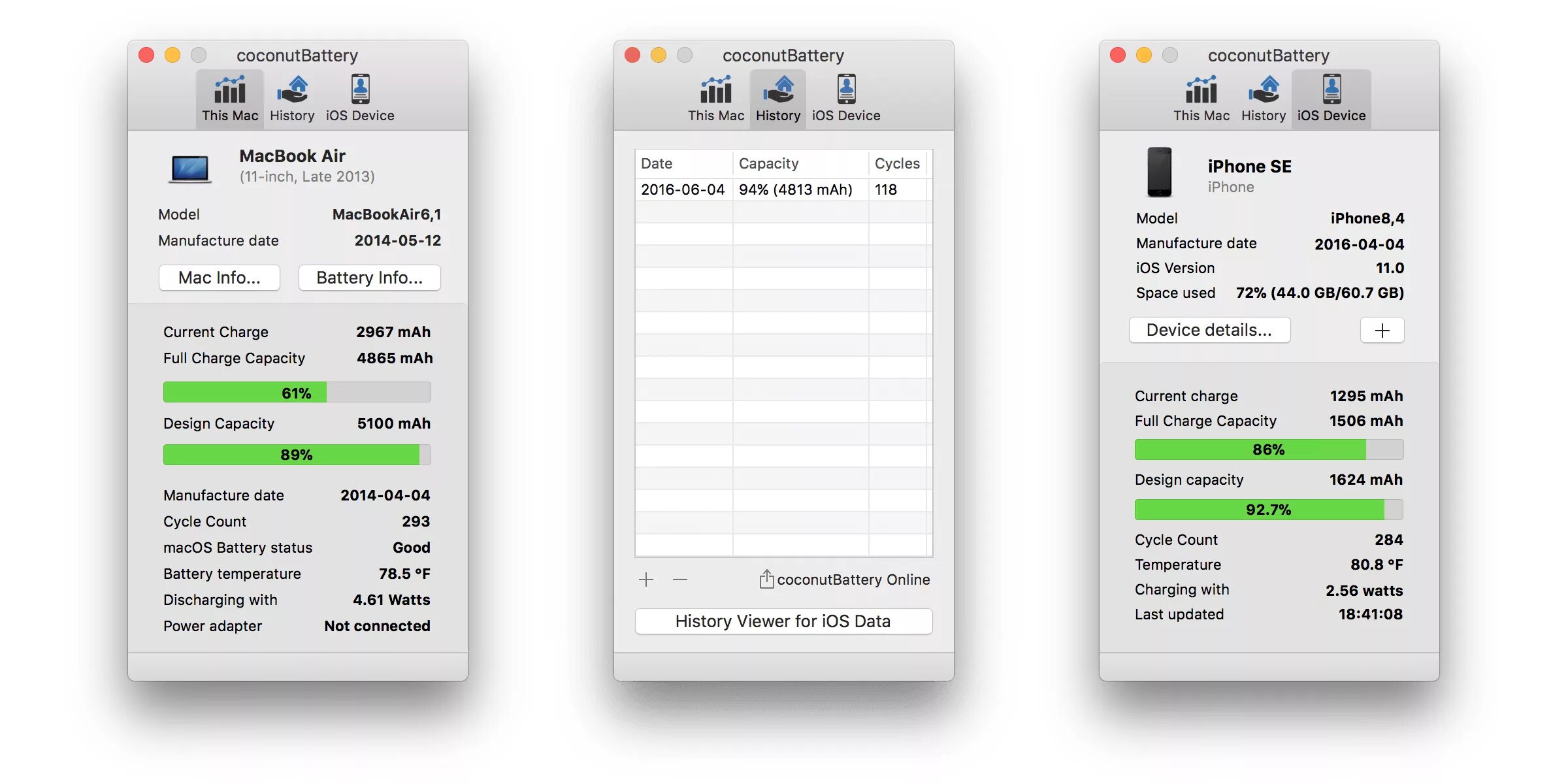Click the 61% current charge bar
Image resolution: width=1568 pixels, height=784 pixels.
click(297, 393)
